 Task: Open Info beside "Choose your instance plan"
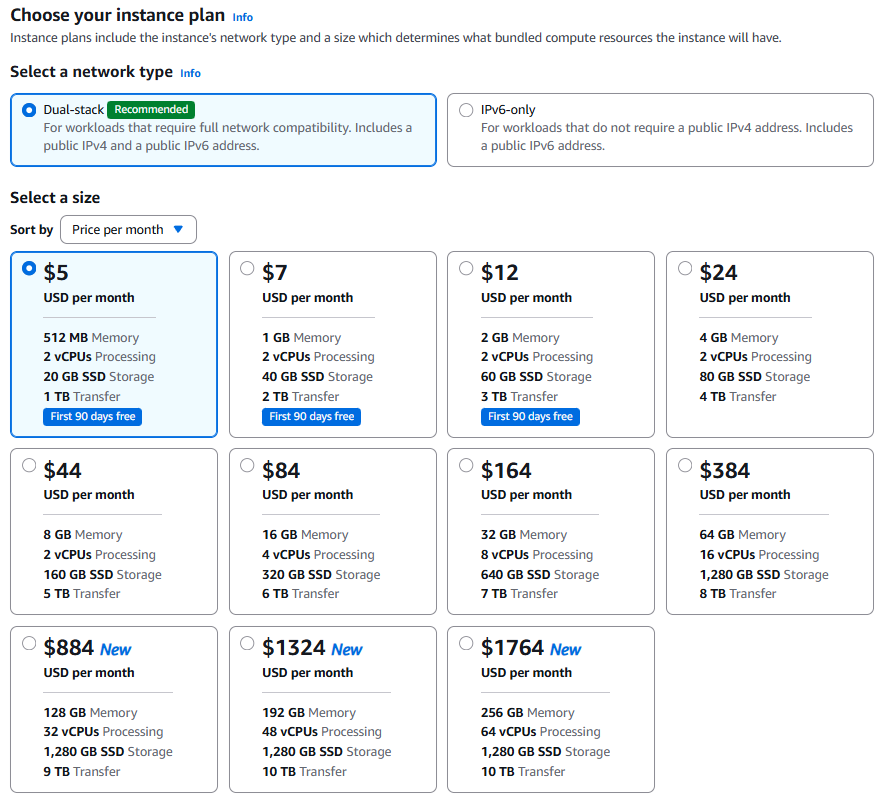click(x=242, y=16)
